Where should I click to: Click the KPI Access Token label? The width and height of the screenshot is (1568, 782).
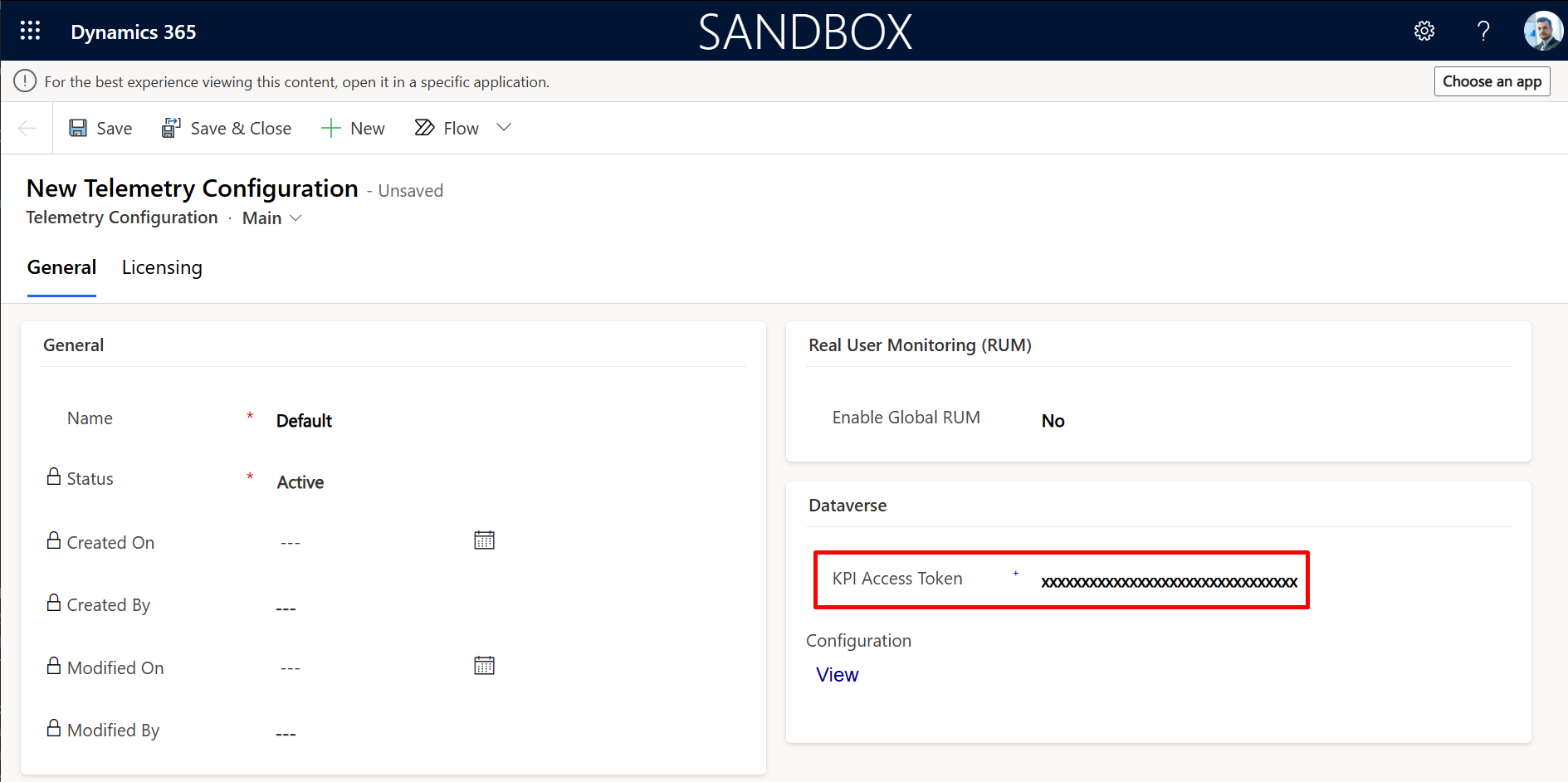coord(897,579)
